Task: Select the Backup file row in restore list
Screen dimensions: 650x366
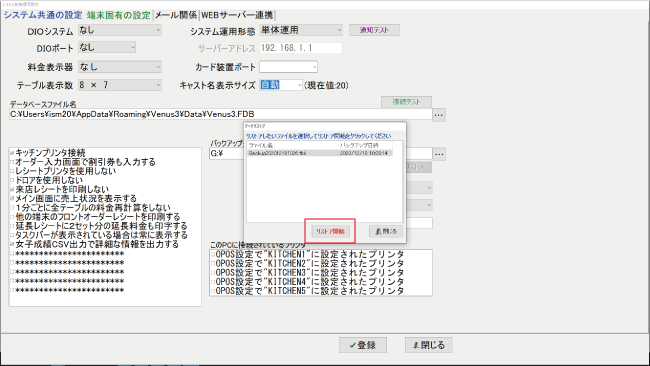Action: [320, 153]
